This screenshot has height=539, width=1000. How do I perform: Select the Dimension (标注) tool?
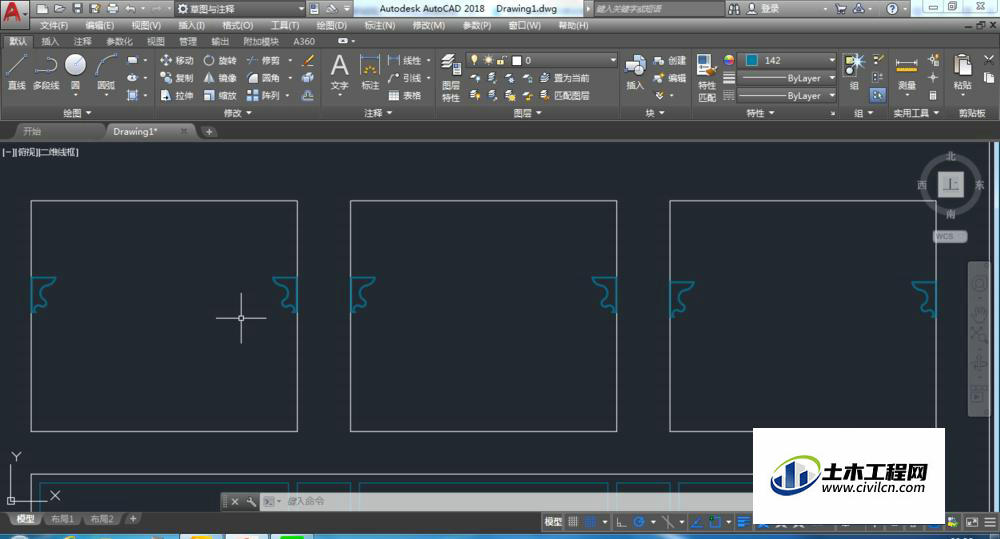pos(370,73)
